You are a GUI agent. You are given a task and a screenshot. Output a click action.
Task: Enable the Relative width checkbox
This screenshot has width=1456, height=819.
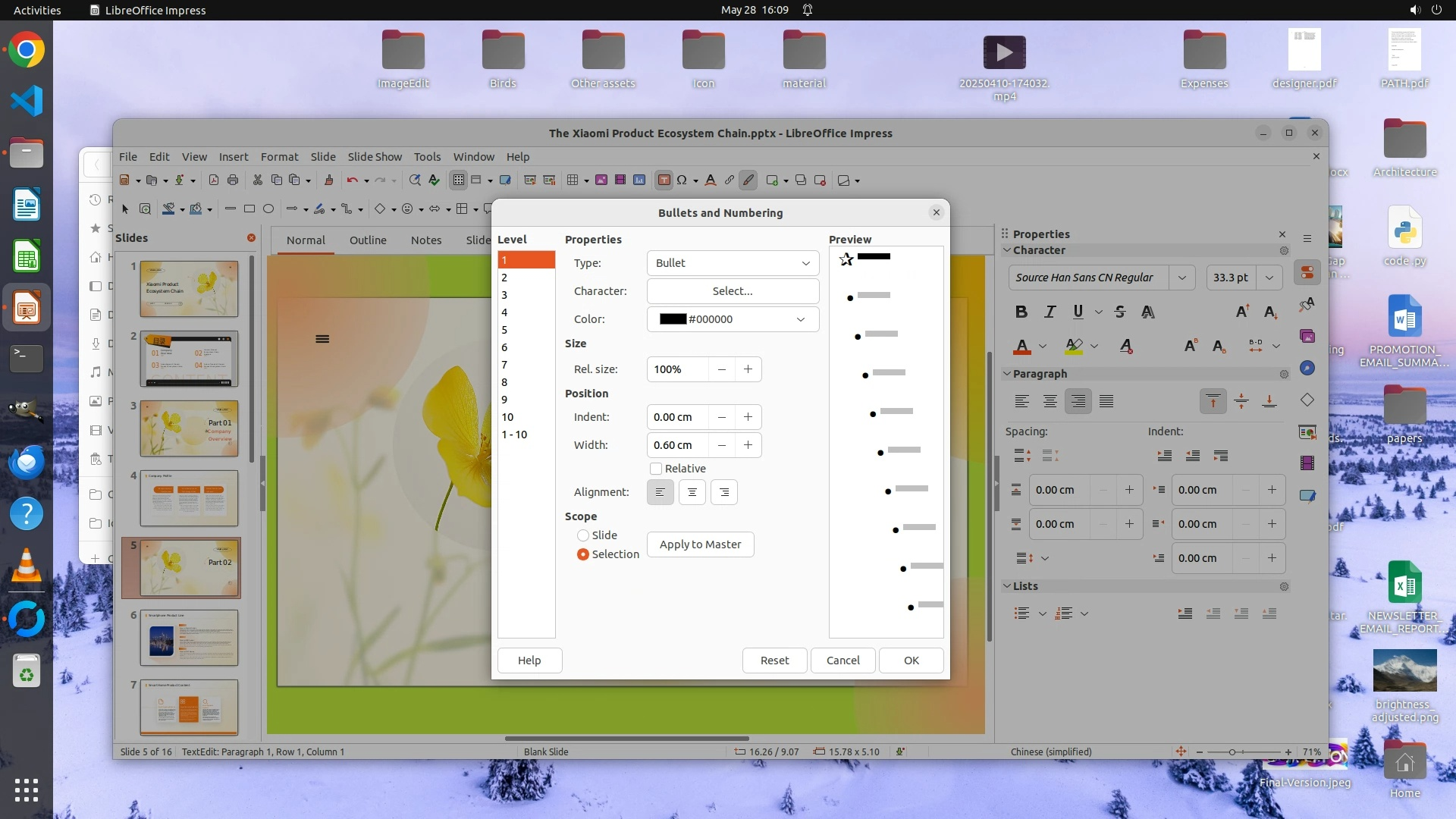tap(656, 469)
